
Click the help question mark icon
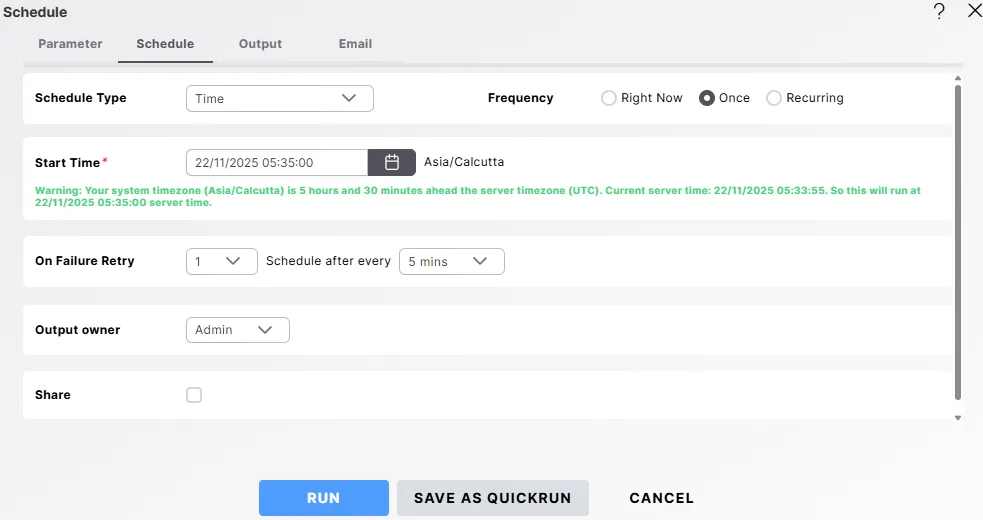(938, 11)
